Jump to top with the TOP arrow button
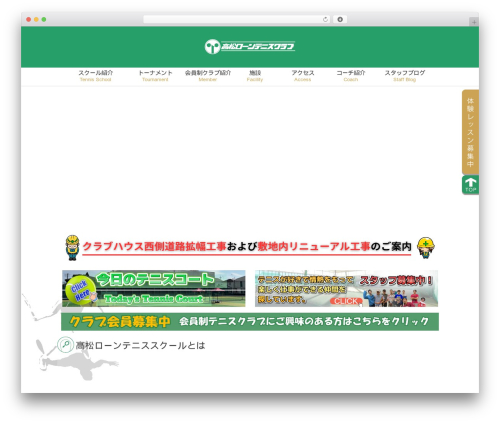The height and width of the screenshot is (423, 500). tap(470, 185)
